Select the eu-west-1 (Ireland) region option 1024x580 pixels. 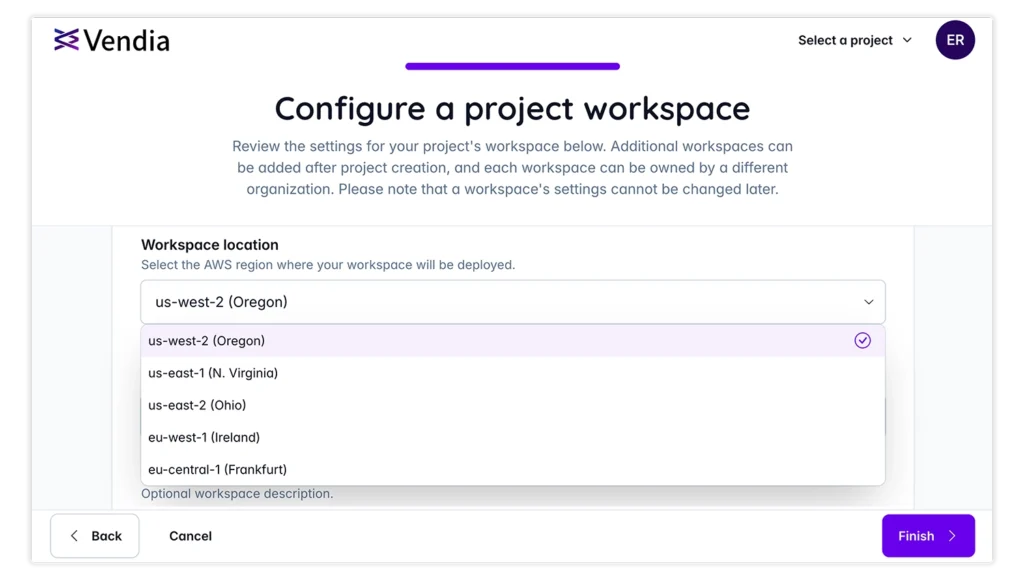[204, 437]
